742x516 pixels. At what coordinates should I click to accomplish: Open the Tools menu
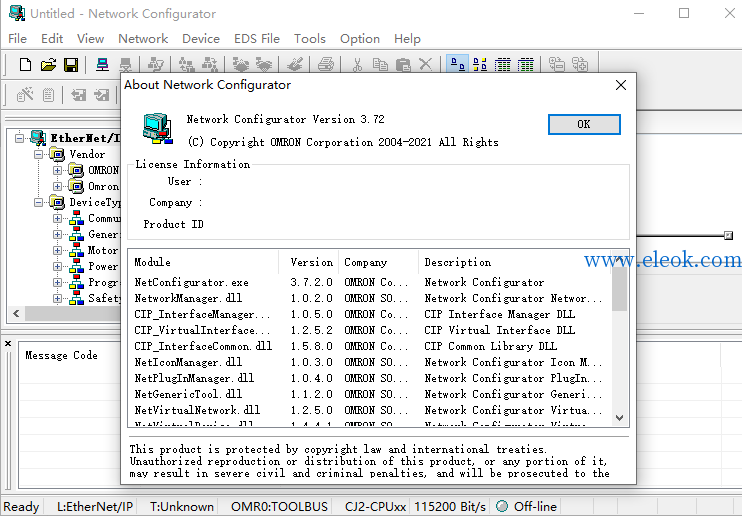(x=310, y=39)
